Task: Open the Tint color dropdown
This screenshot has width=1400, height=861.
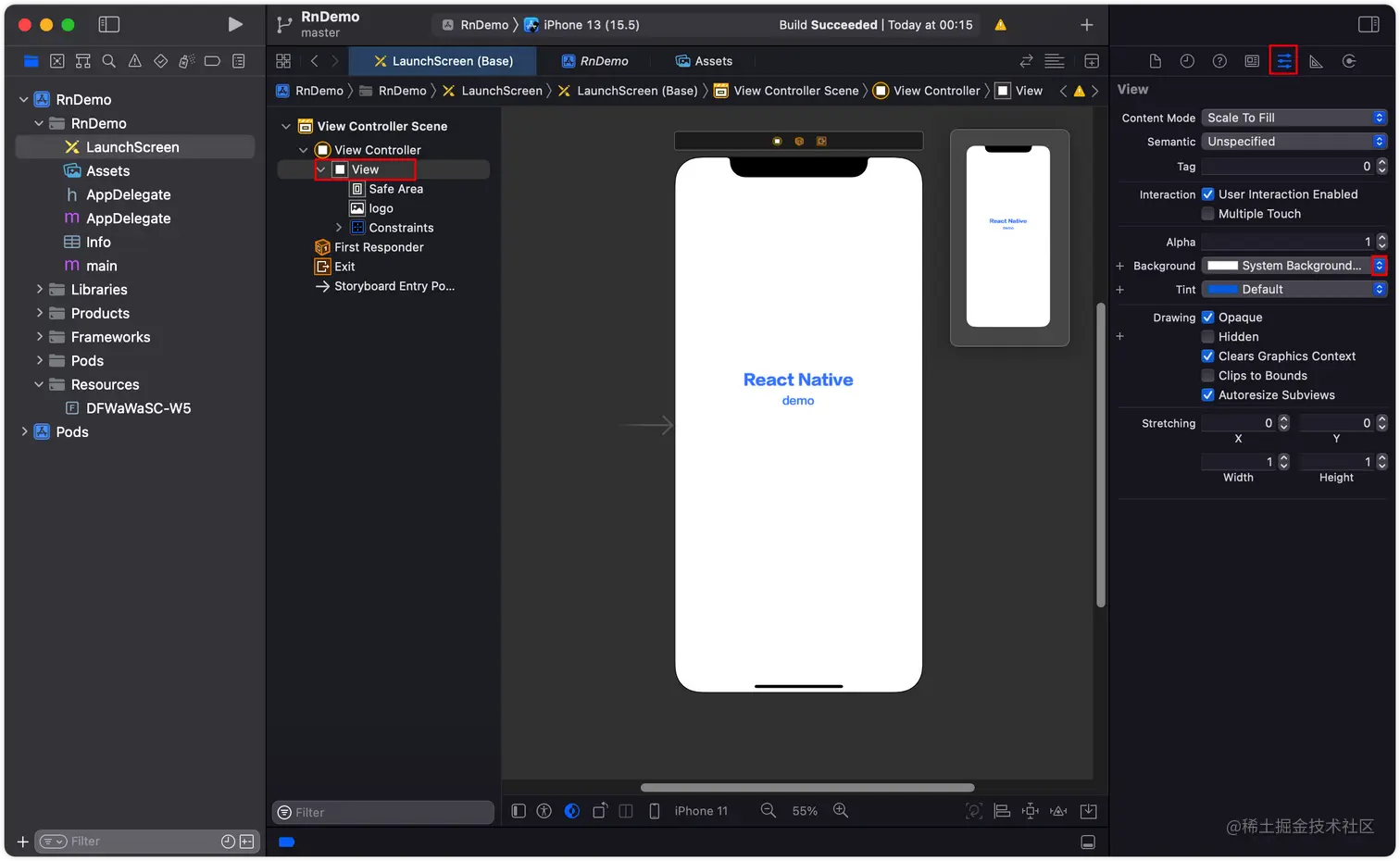Action: tap(1294, 290)
